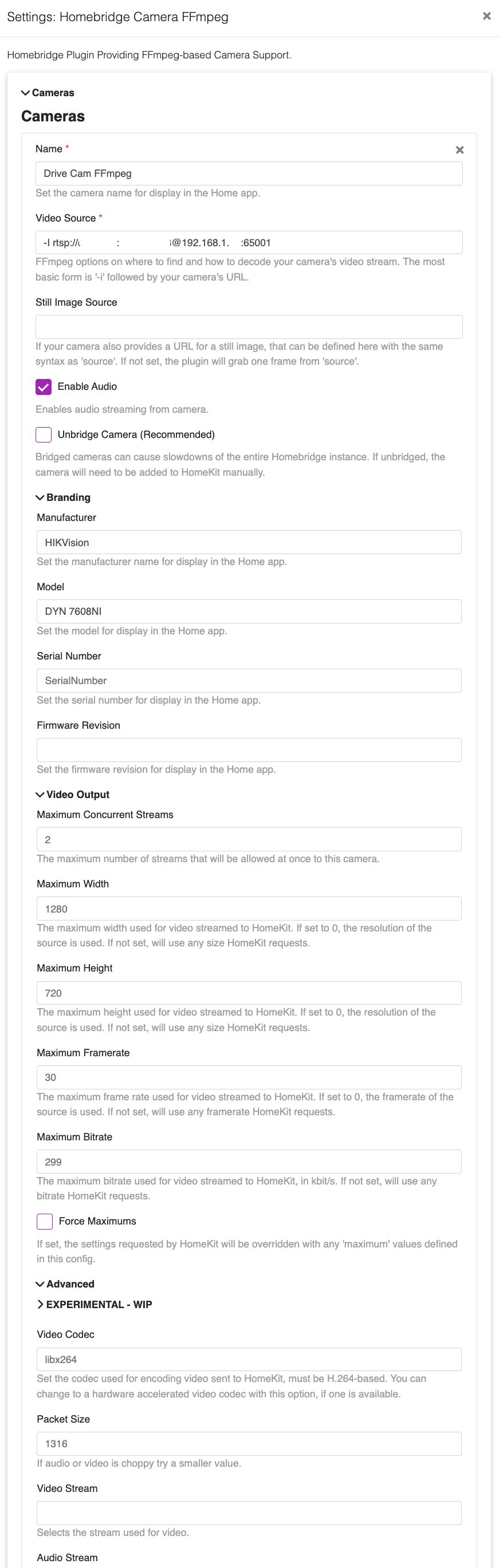
Task: Edit the Packet Size field 1316
Action: coord(249,1443)
